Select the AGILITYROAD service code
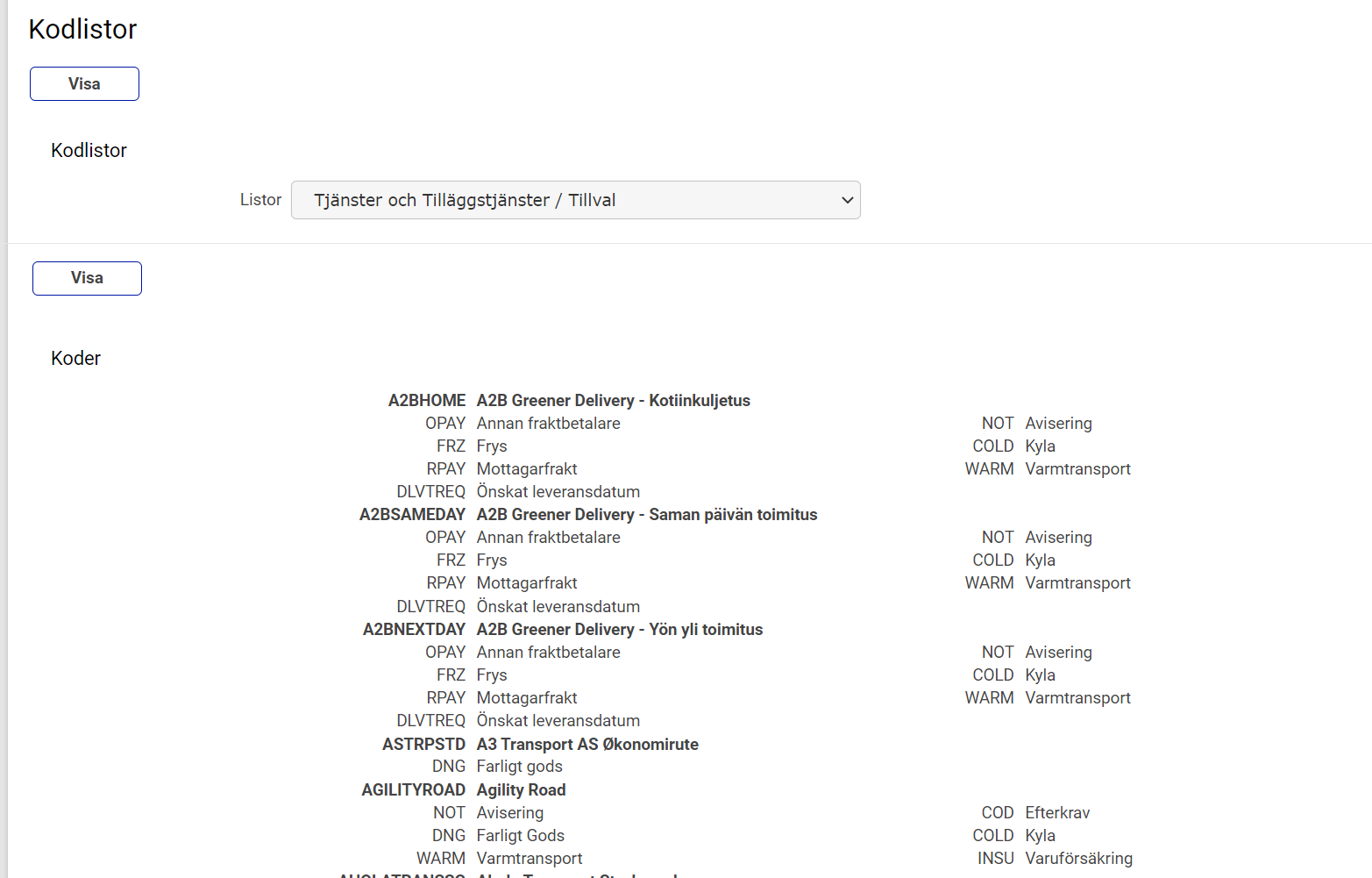The width and height of the screenshot is (1372, 878). [414, 789]
